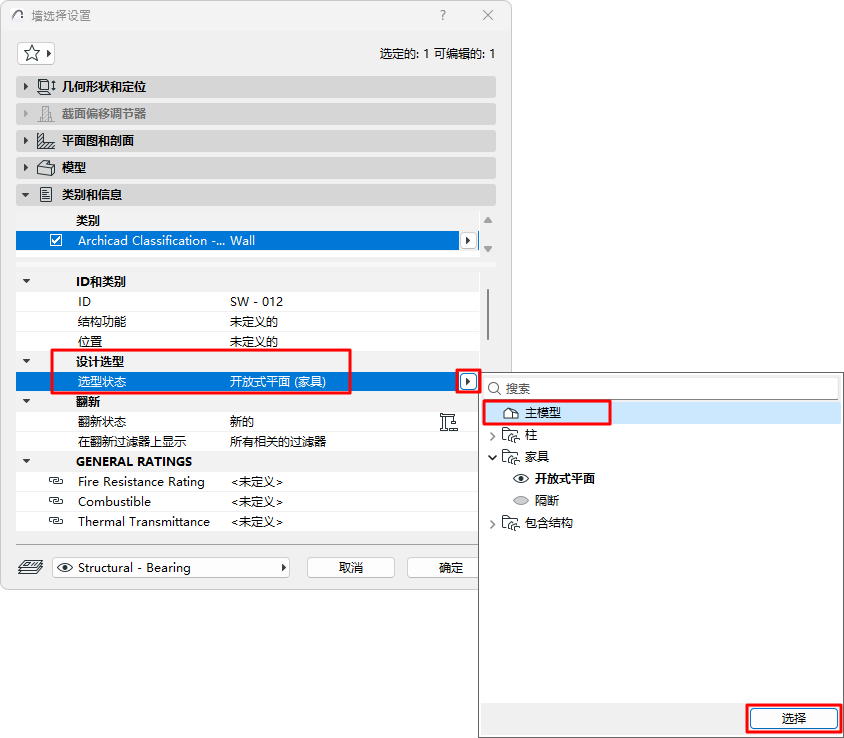
Task: Collapse the 家具 folder in the tree
Action: coord(492,457)
